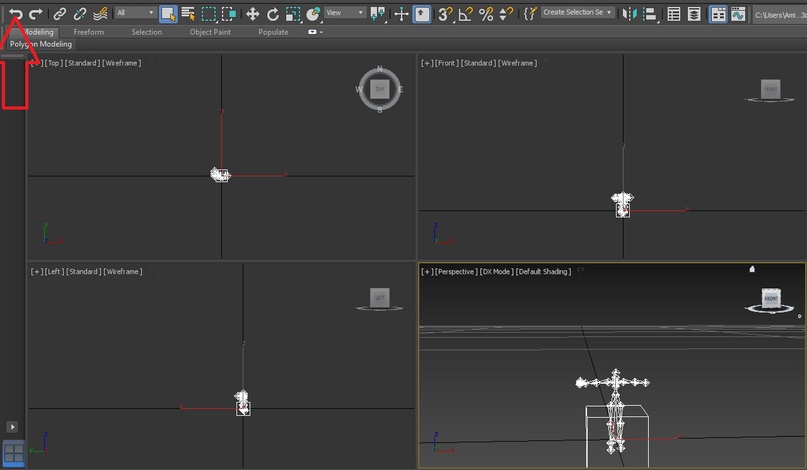Switch to the Freeform ribbon tab
The height and width of the screenshot is (470, 807).
click(x=87, y=32)
